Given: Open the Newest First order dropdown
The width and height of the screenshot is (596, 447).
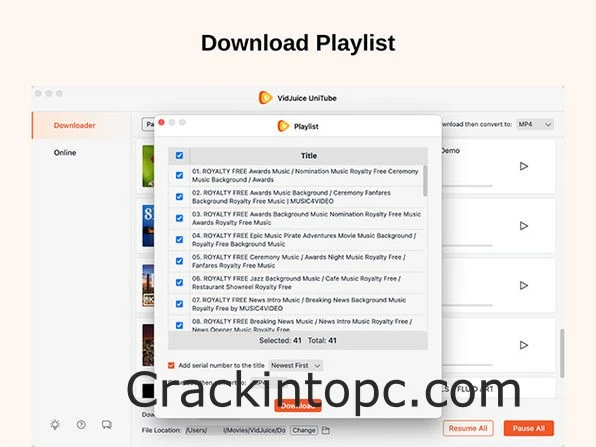Looking at the screenshot, I should pyautogui.click(x=296, y=365).
